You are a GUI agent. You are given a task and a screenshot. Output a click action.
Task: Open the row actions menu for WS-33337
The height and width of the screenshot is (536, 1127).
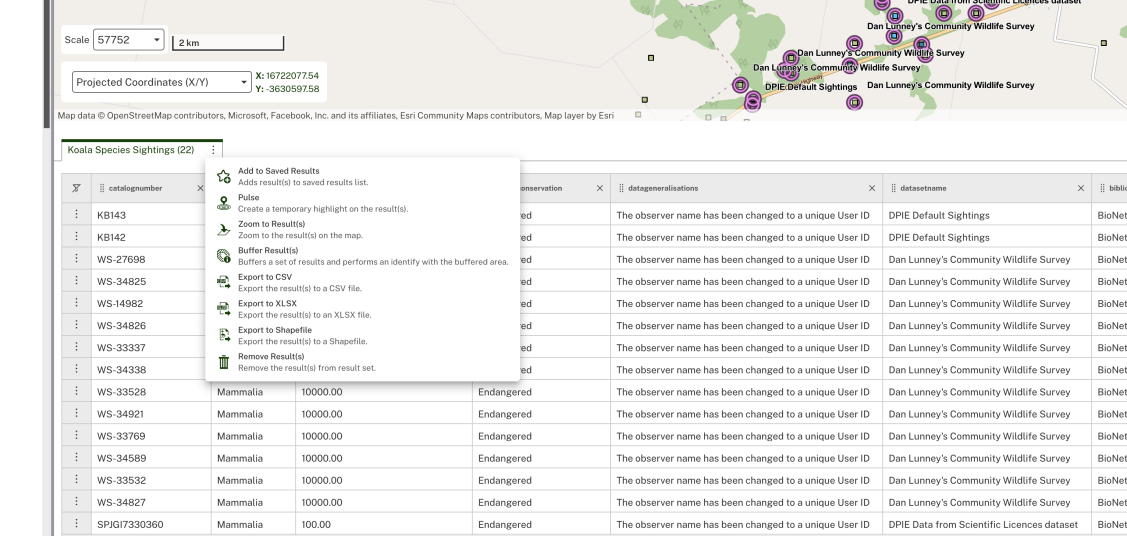pos(76,347)
